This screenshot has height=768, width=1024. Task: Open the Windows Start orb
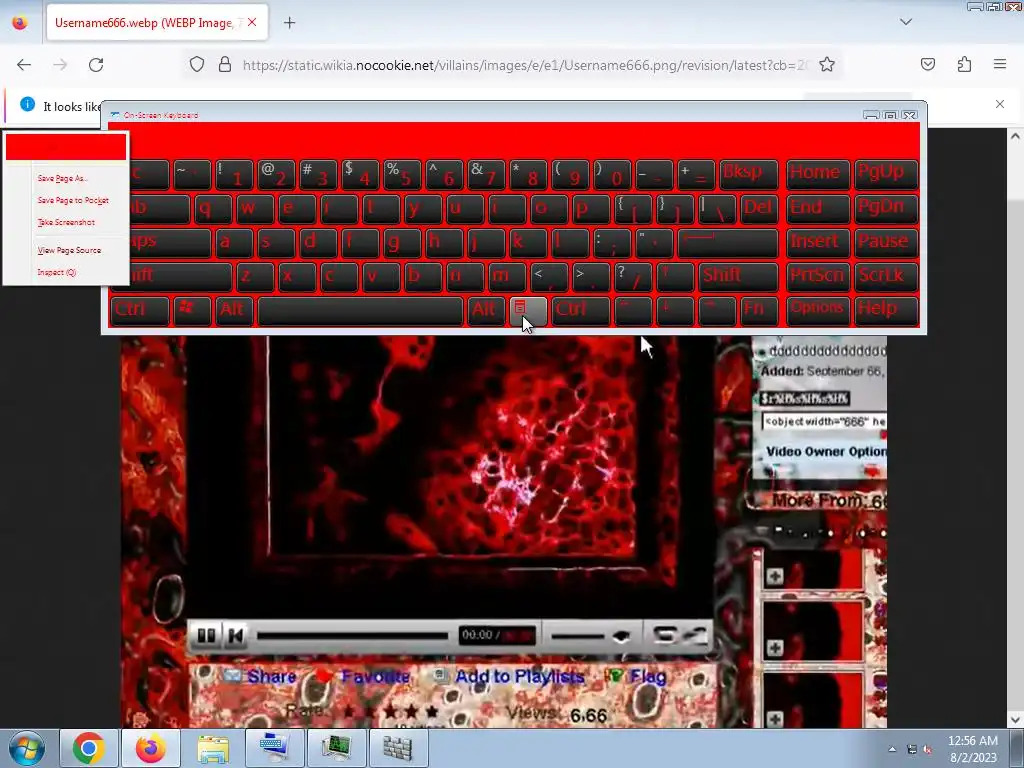click(x=27, y=748)
